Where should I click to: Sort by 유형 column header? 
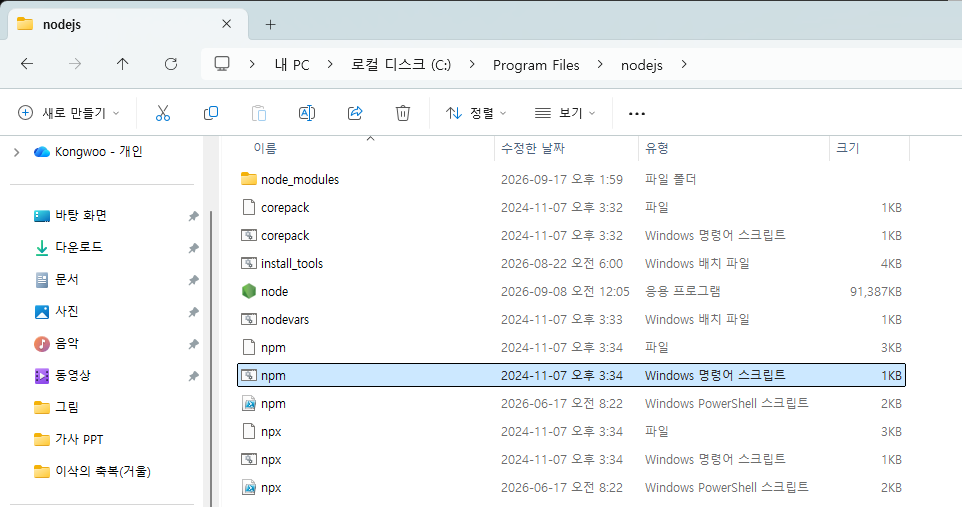656,148
